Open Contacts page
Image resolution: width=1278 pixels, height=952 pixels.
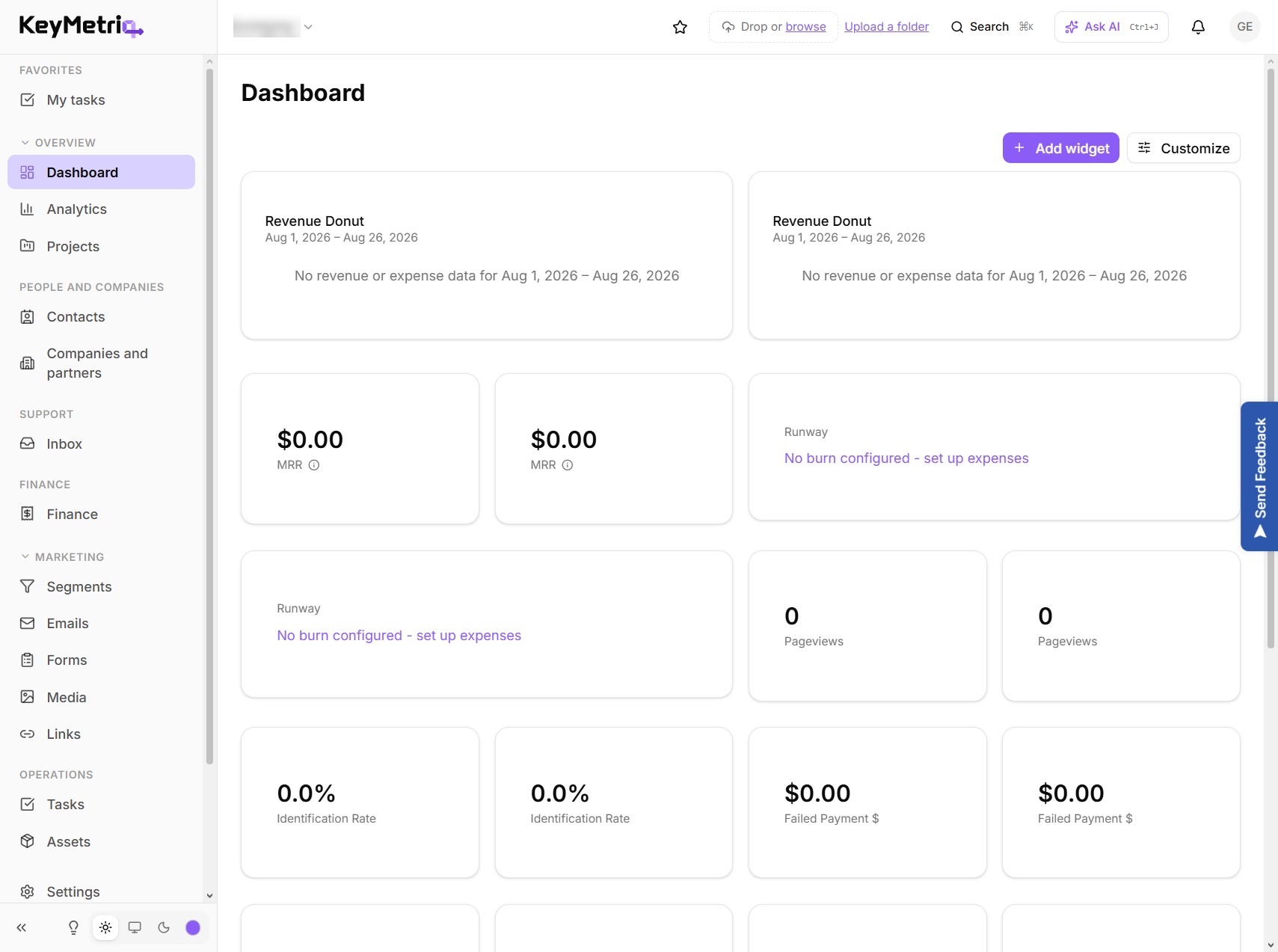click(101, 316)
